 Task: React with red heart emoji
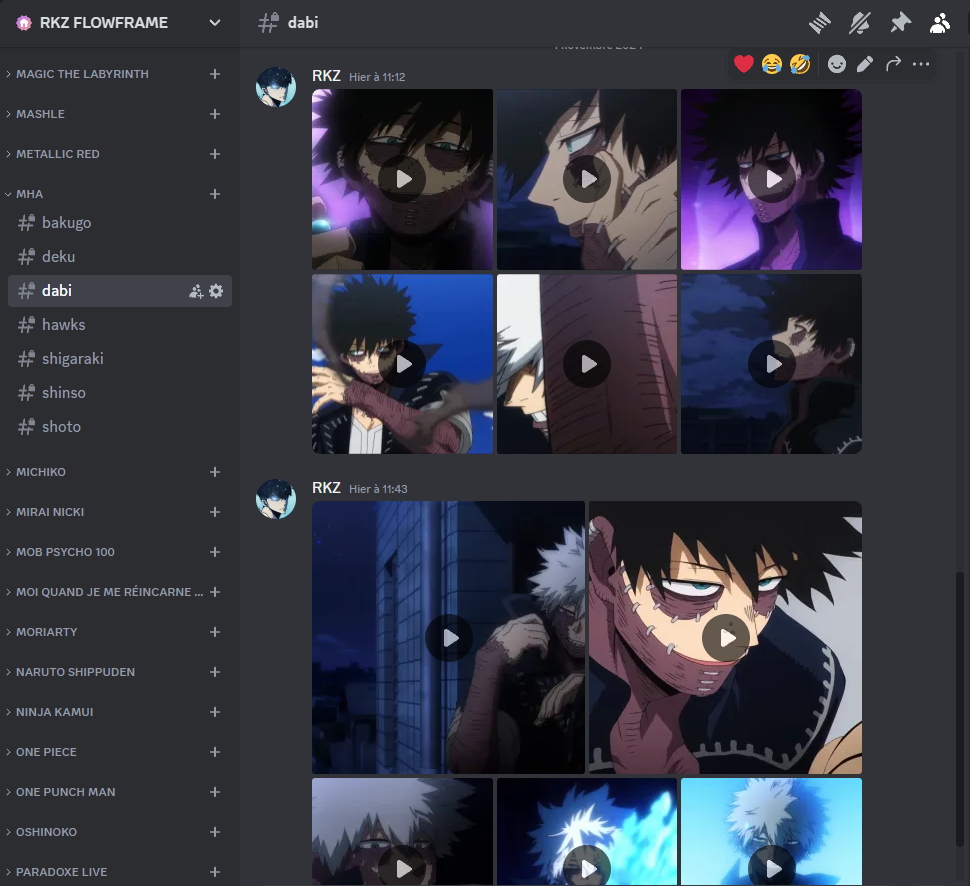(x=744, y=64)
